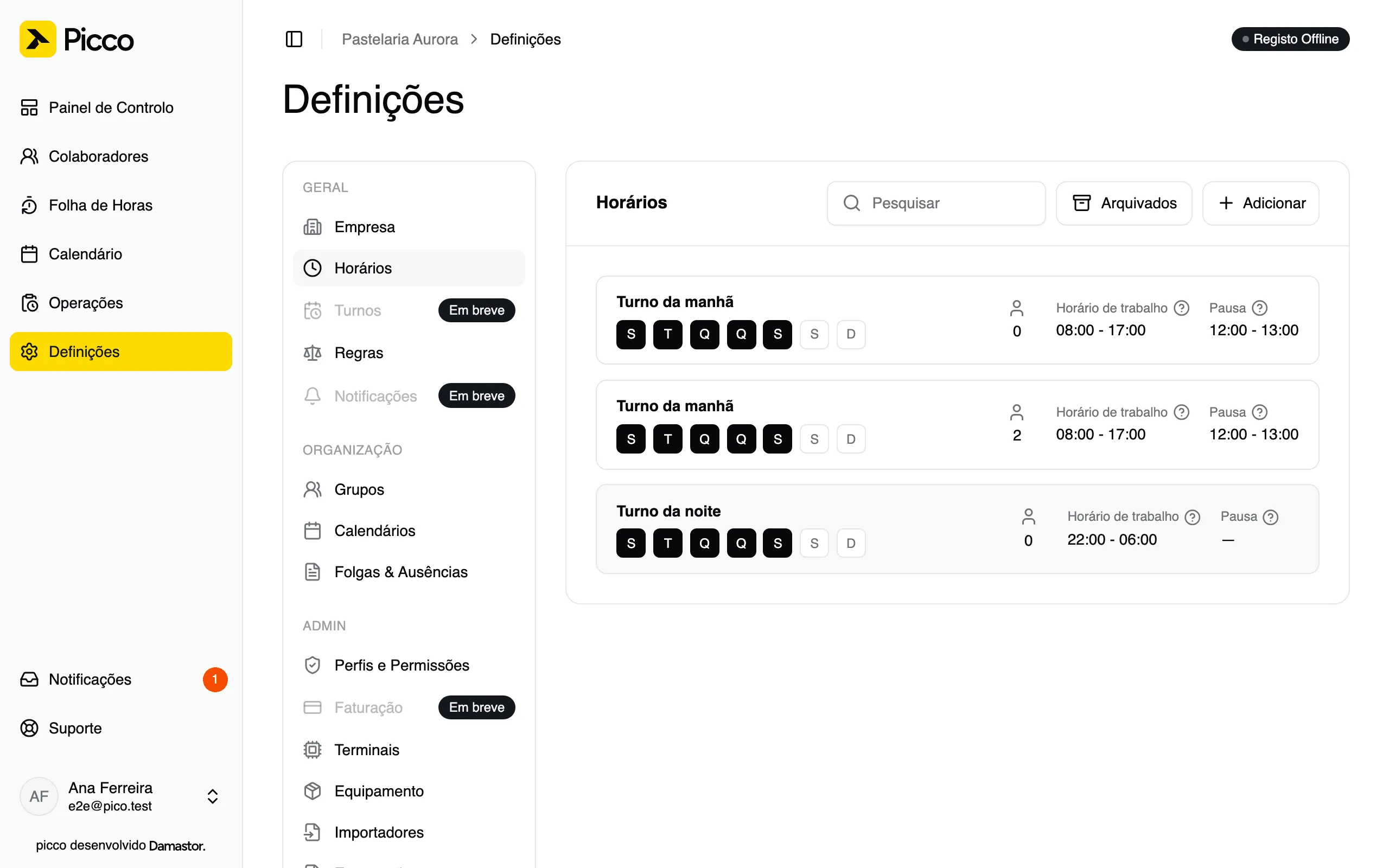Image resolution: width=1389 pixels, height=868 pixels.
Task: Open the Turno da manhã card with 0 collaborators
Action: pyautogui.click(x=957, y=320)
